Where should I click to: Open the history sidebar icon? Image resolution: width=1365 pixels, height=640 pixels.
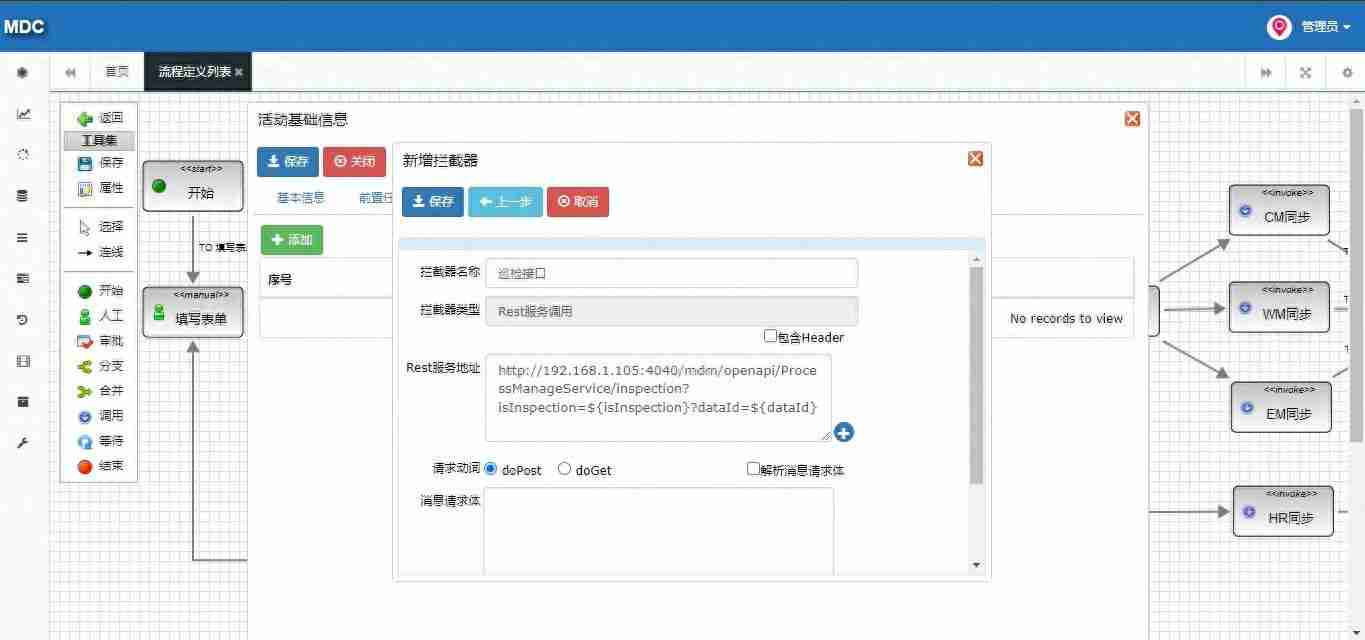click(23, 320)
